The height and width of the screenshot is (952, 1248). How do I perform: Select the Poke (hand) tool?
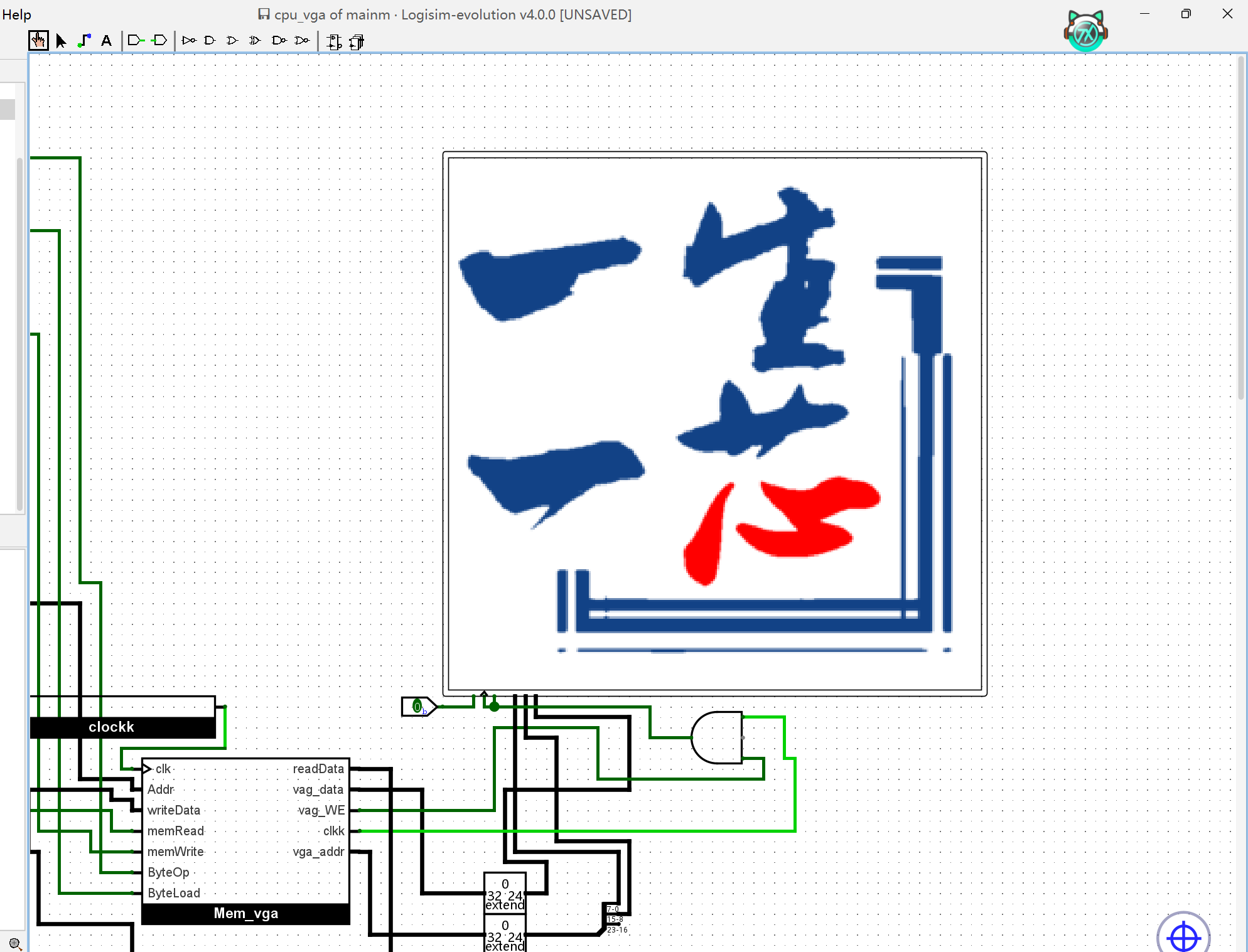pos(38,41)
